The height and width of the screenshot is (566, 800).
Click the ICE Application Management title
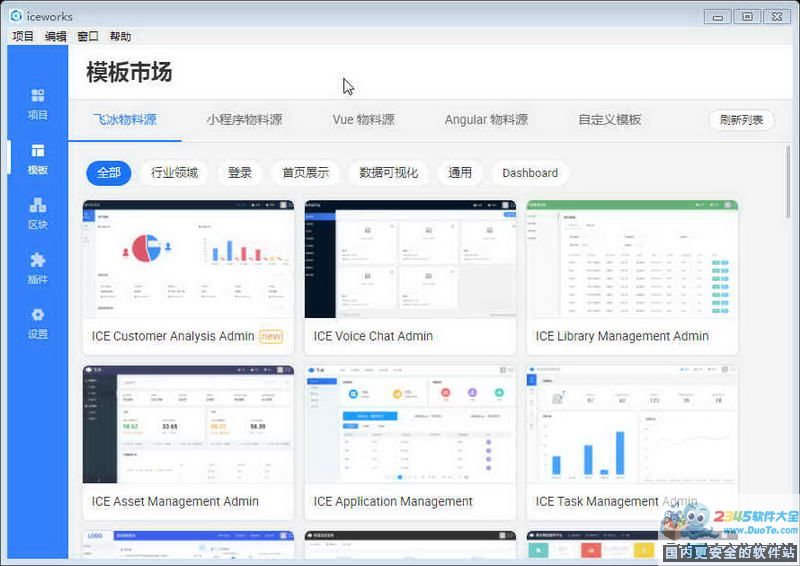tap(393, 502)
